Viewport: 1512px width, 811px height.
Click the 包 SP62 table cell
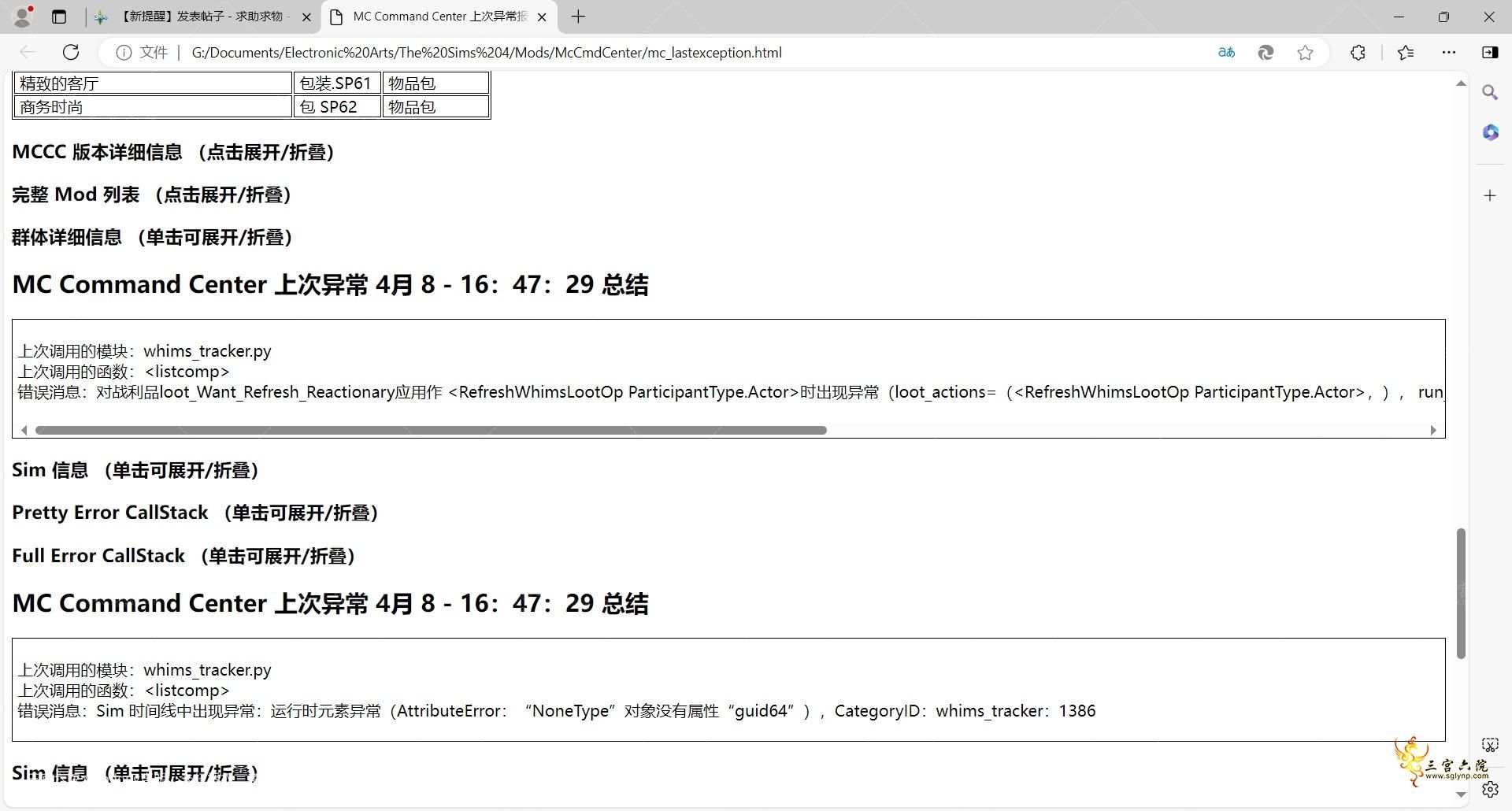click(x=337, y=107)
